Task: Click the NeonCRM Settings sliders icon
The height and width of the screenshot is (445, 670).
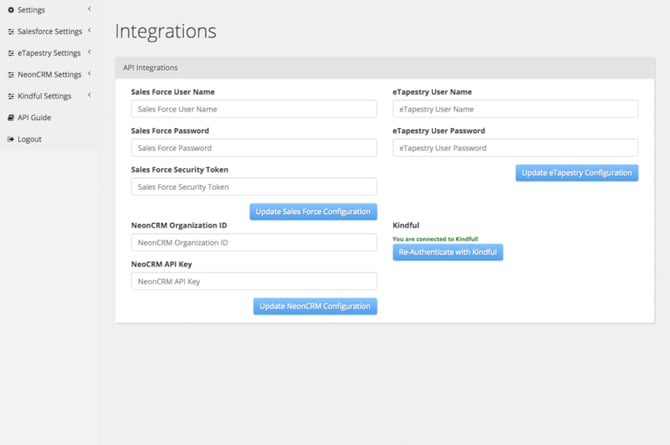Action: 11,75
